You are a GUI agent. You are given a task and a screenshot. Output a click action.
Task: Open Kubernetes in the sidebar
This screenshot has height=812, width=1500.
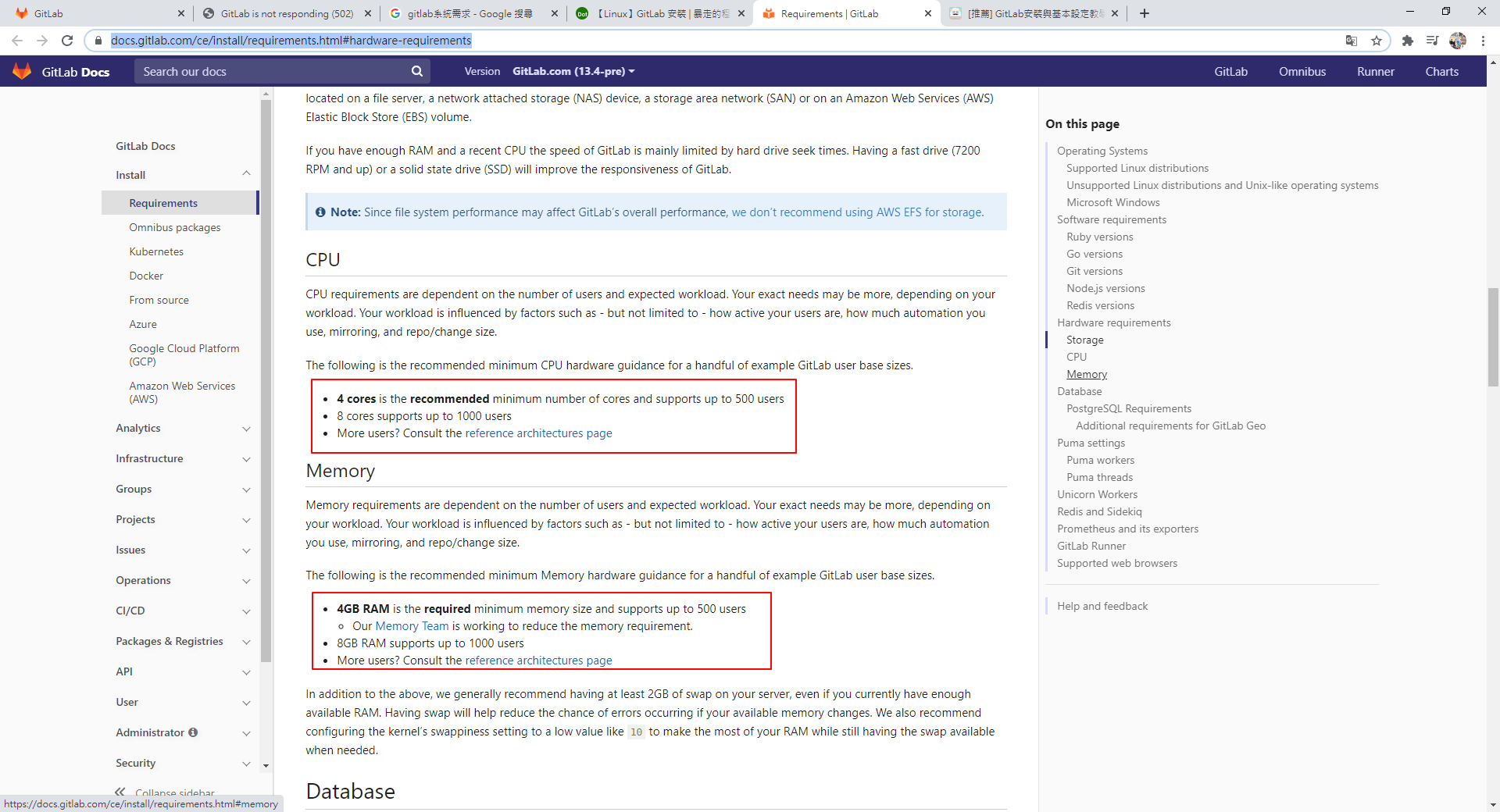coord(156,251)
